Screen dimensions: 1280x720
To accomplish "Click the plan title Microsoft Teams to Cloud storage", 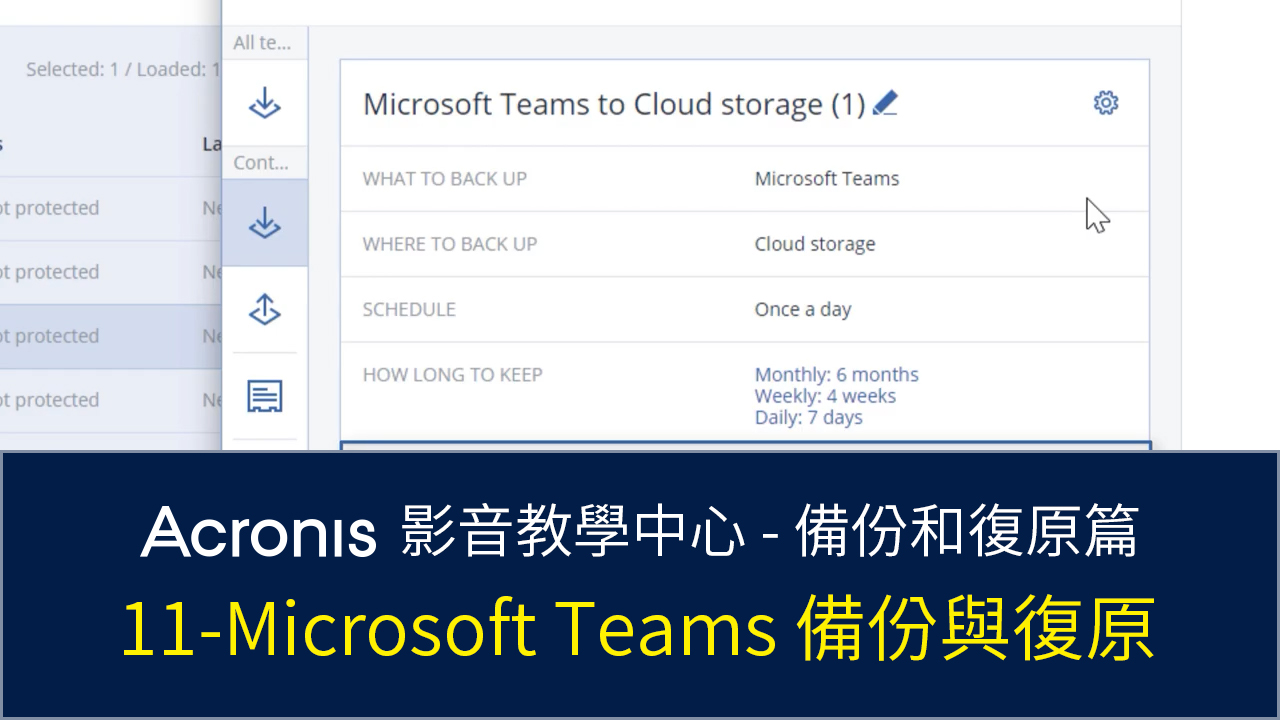I will click(613, 104).
